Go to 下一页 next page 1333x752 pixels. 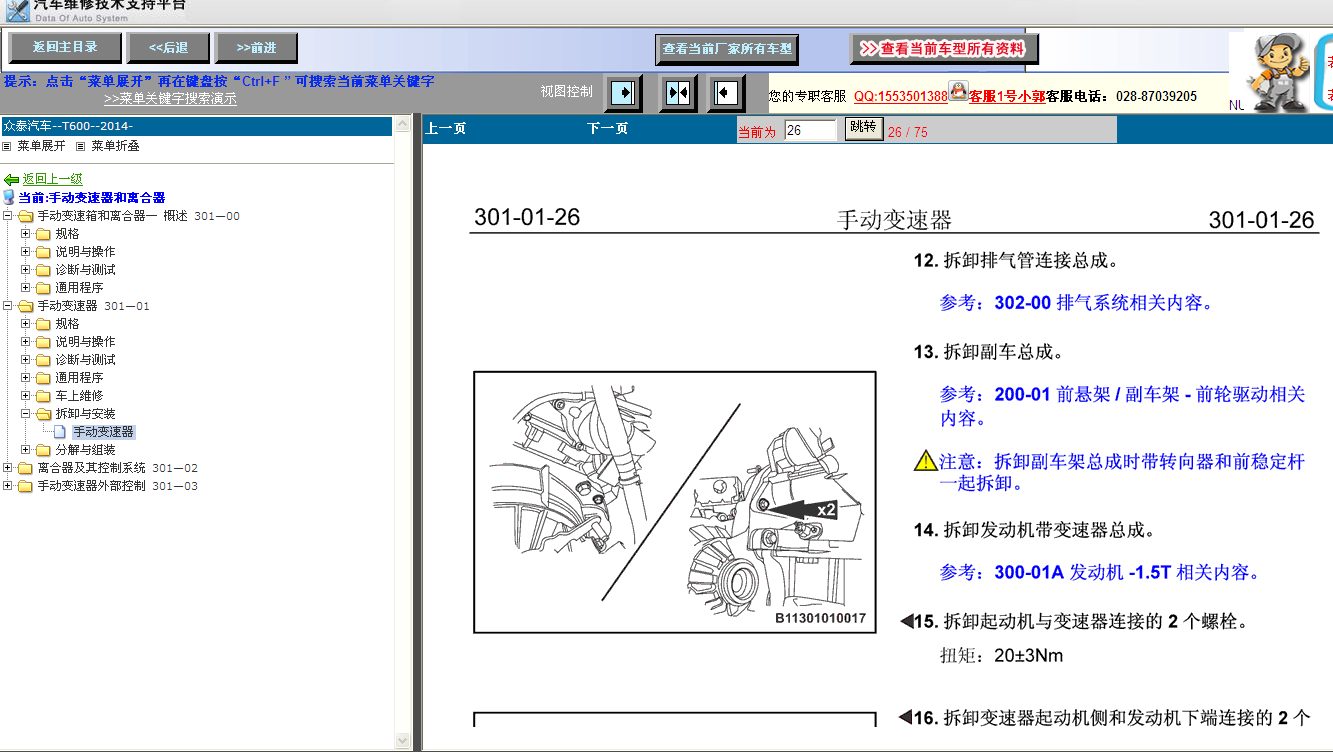click(607, 129)
